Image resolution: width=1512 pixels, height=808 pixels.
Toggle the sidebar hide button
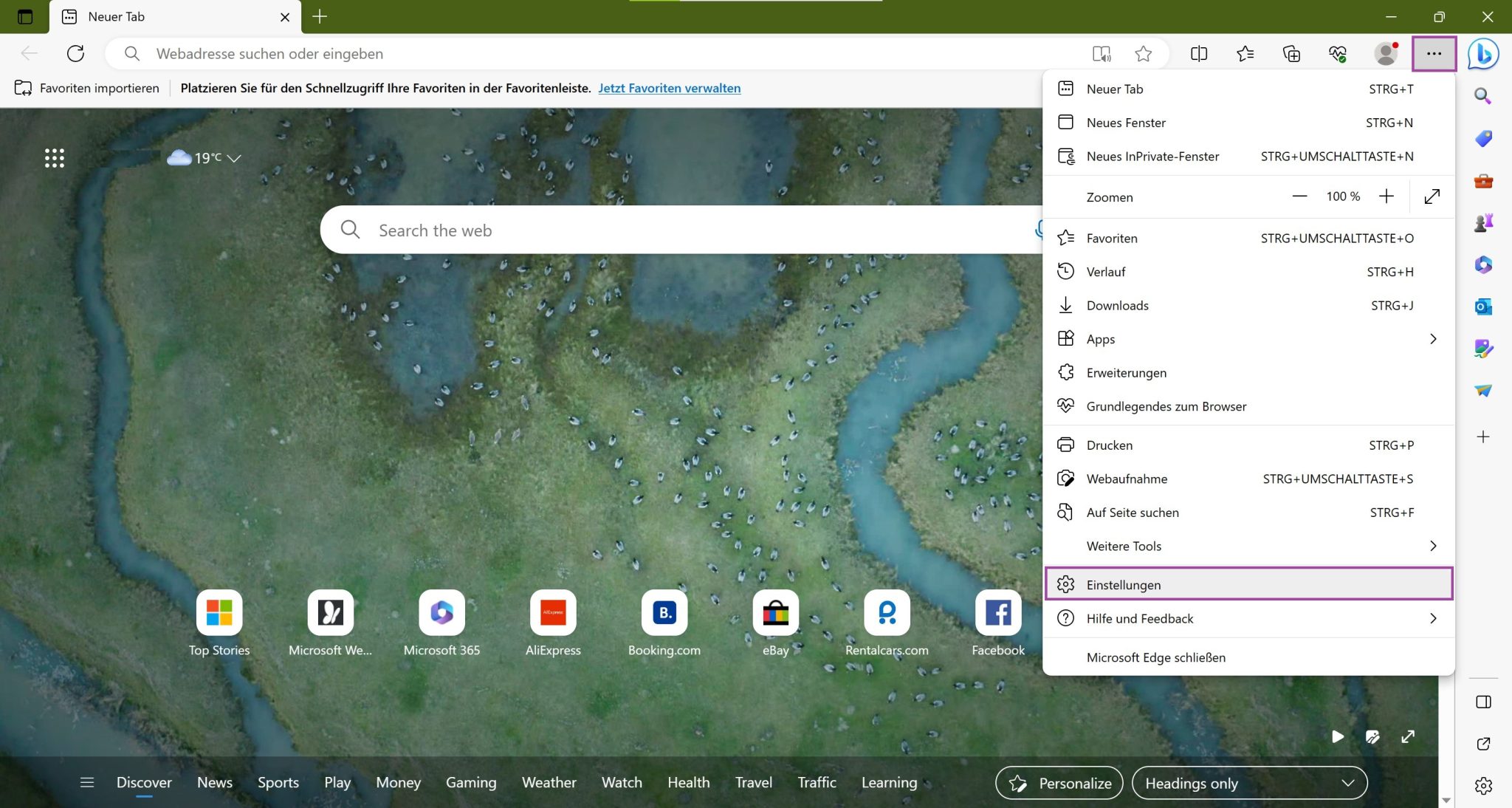[x=1483, y=702]
